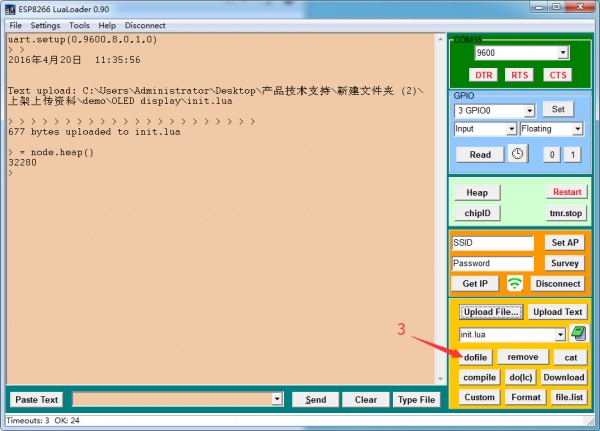Viewport: 600px width, 431px height.
Task: Click the GPIO Set button
Action: [558, 109]
